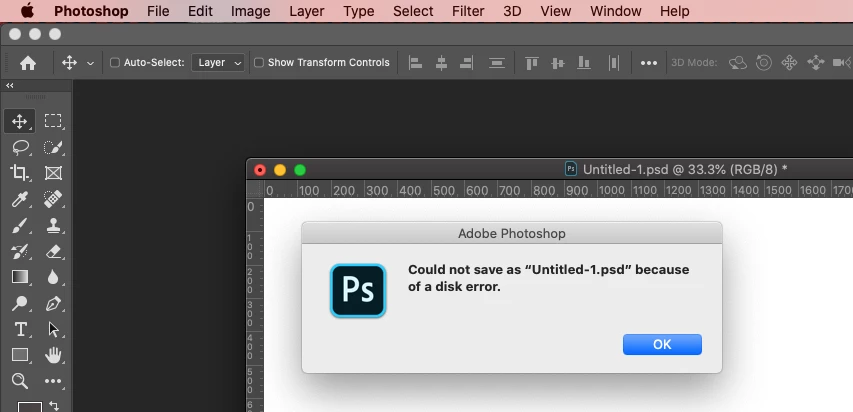The height and width of the screenshot is (412, 853).
Task: Click align horizontal centers icon
Action: tap(441, 63)
